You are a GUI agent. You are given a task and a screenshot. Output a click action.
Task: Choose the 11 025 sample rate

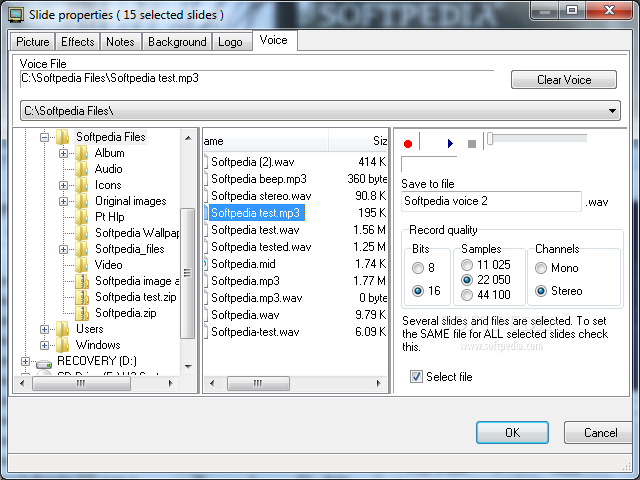tap(467, 265)
